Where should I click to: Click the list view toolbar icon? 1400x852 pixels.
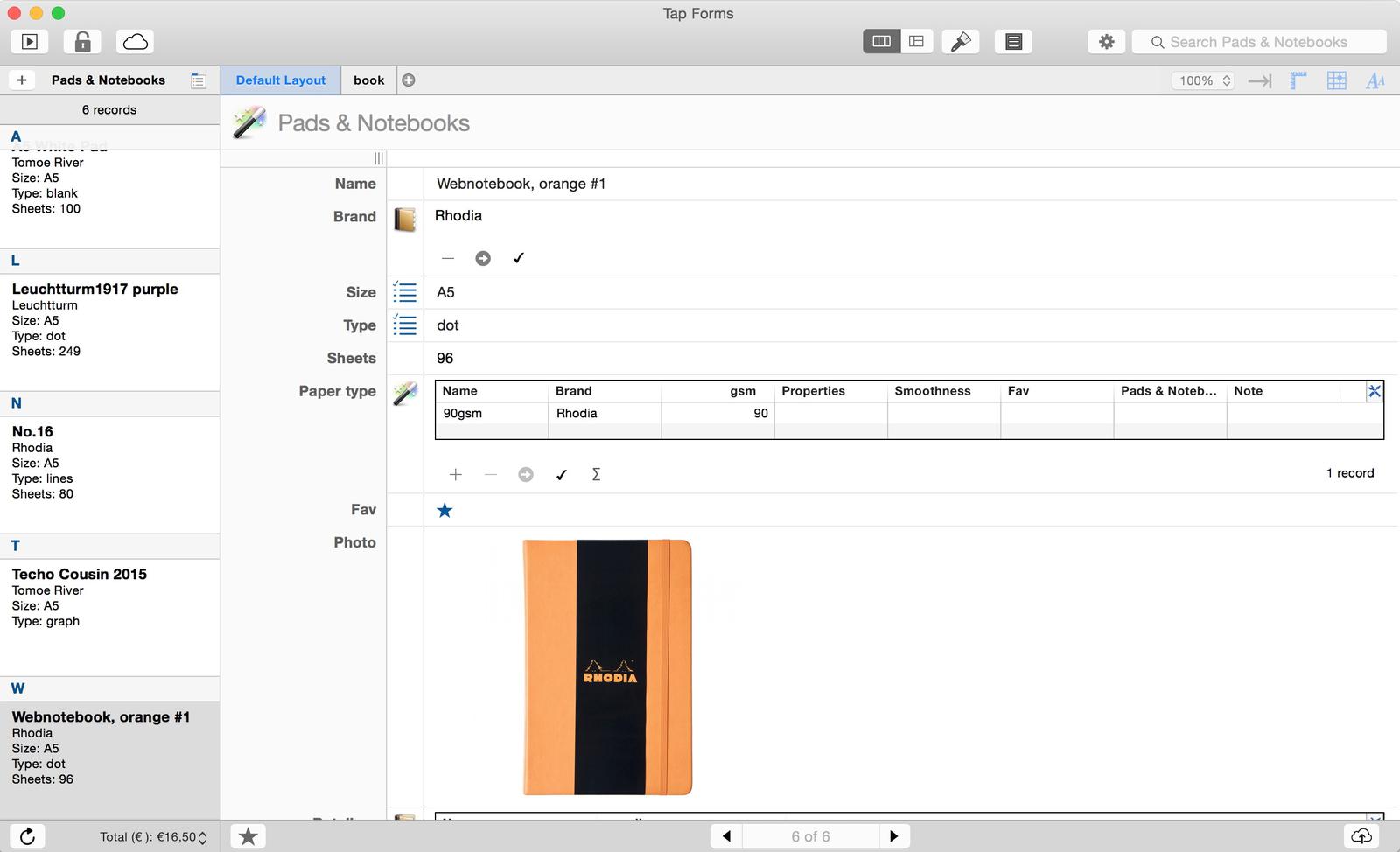[x=1013, y=41]
